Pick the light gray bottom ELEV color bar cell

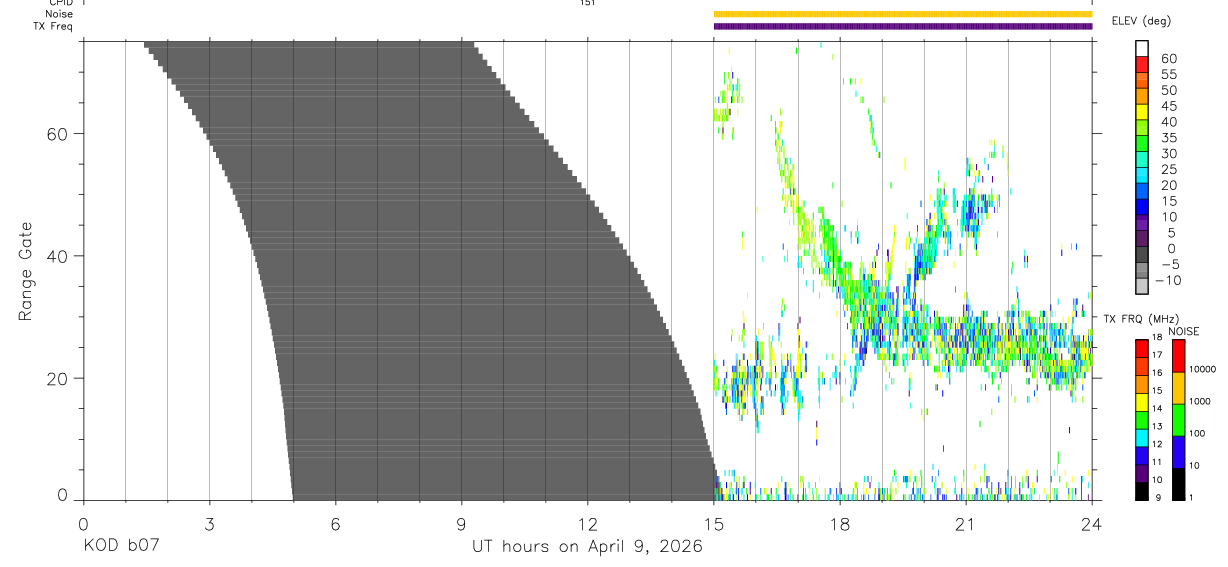coord(1141,288)
